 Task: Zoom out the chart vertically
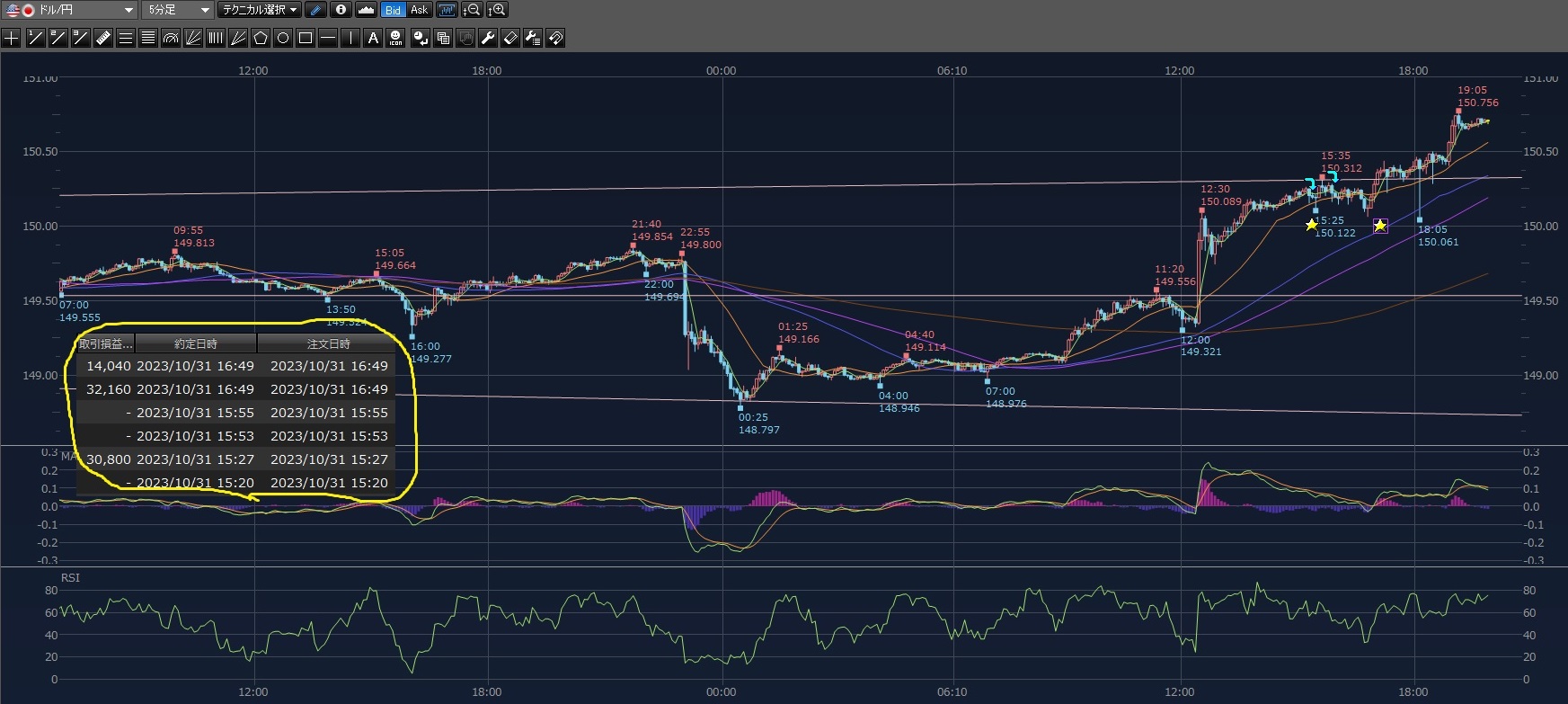471,10
